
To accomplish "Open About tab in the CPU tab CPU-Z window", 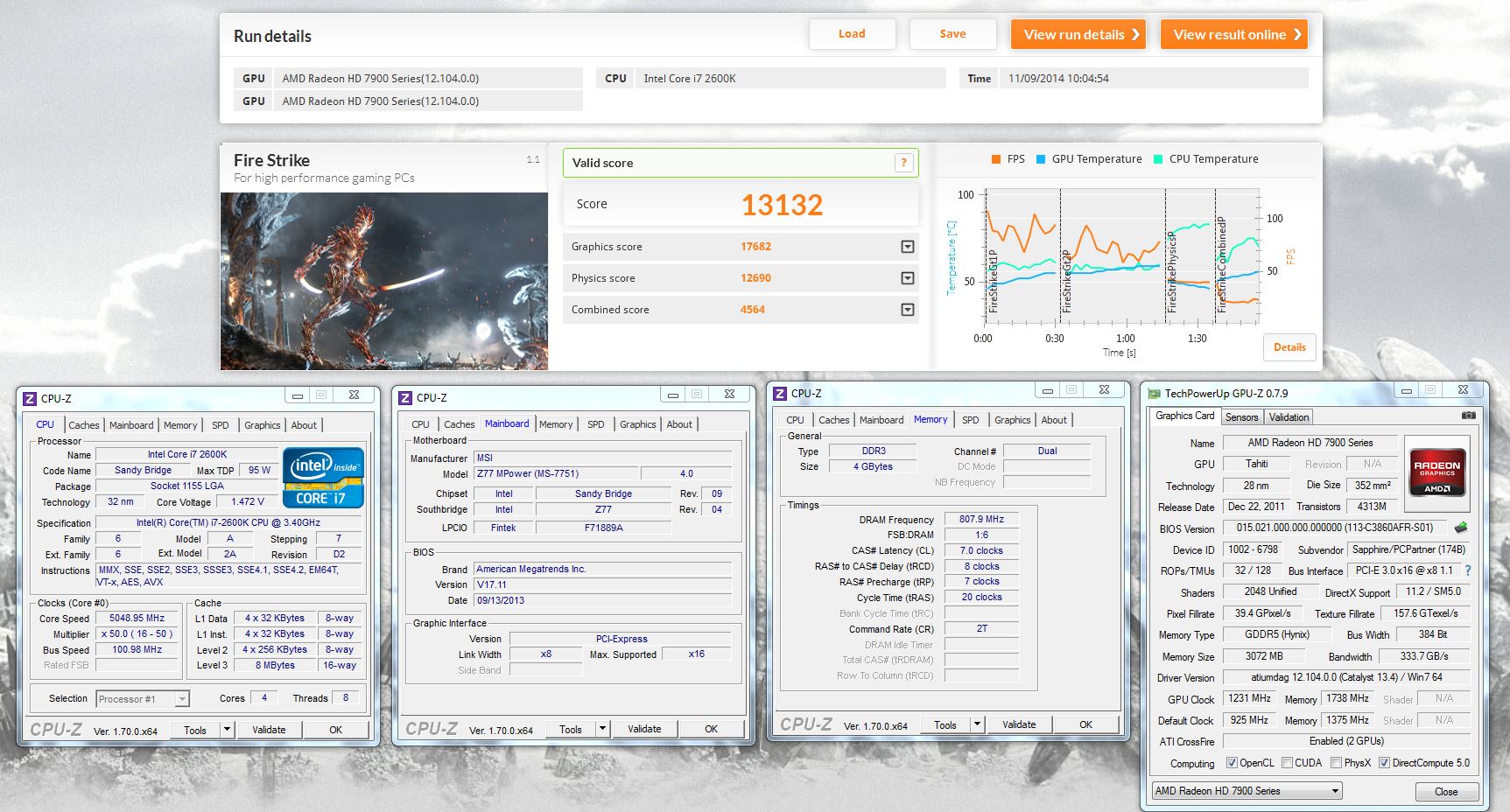I will click(304, 425).
